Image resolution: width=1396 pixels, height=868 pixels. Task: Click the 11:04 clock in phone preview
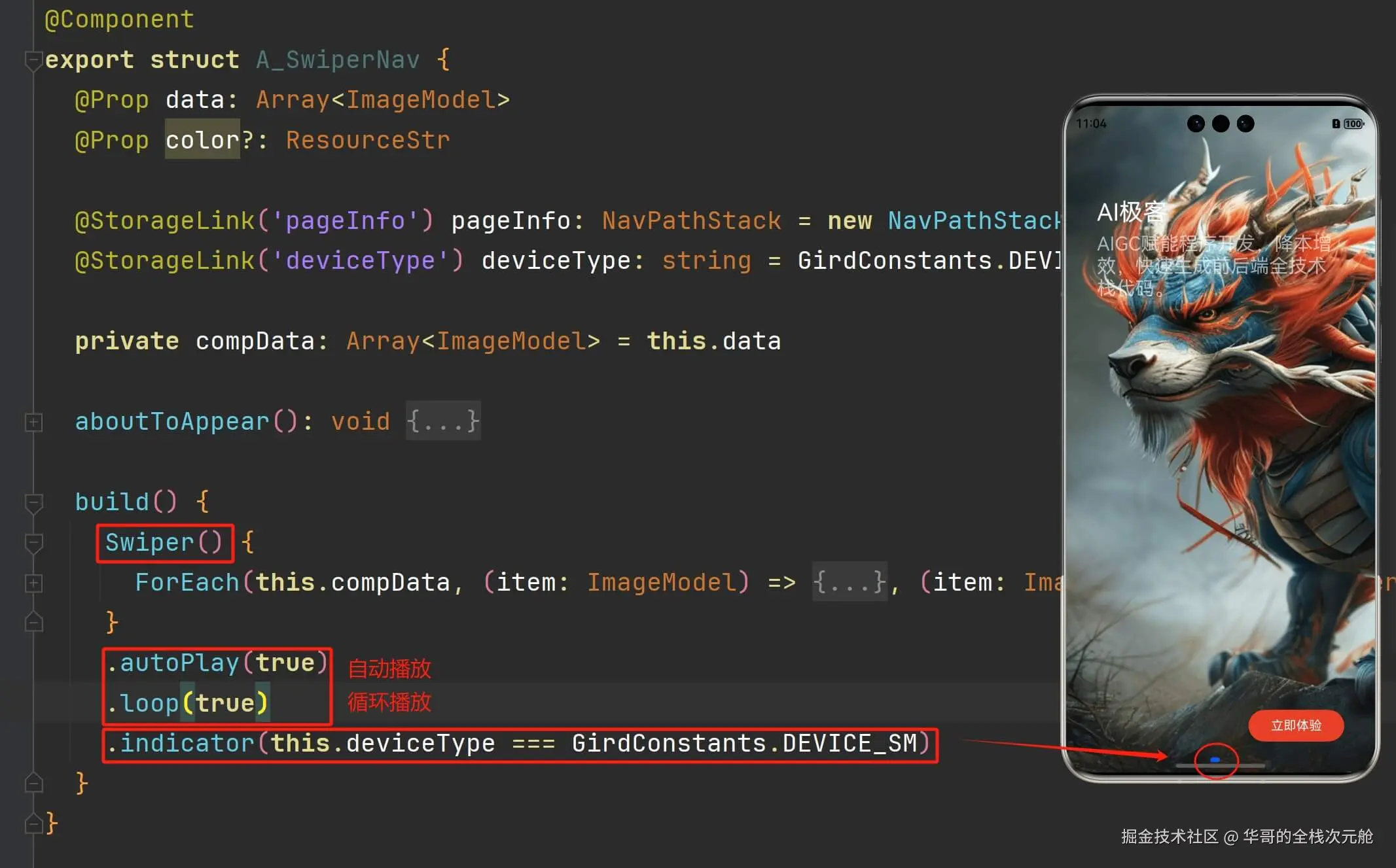pos(1091,124)
